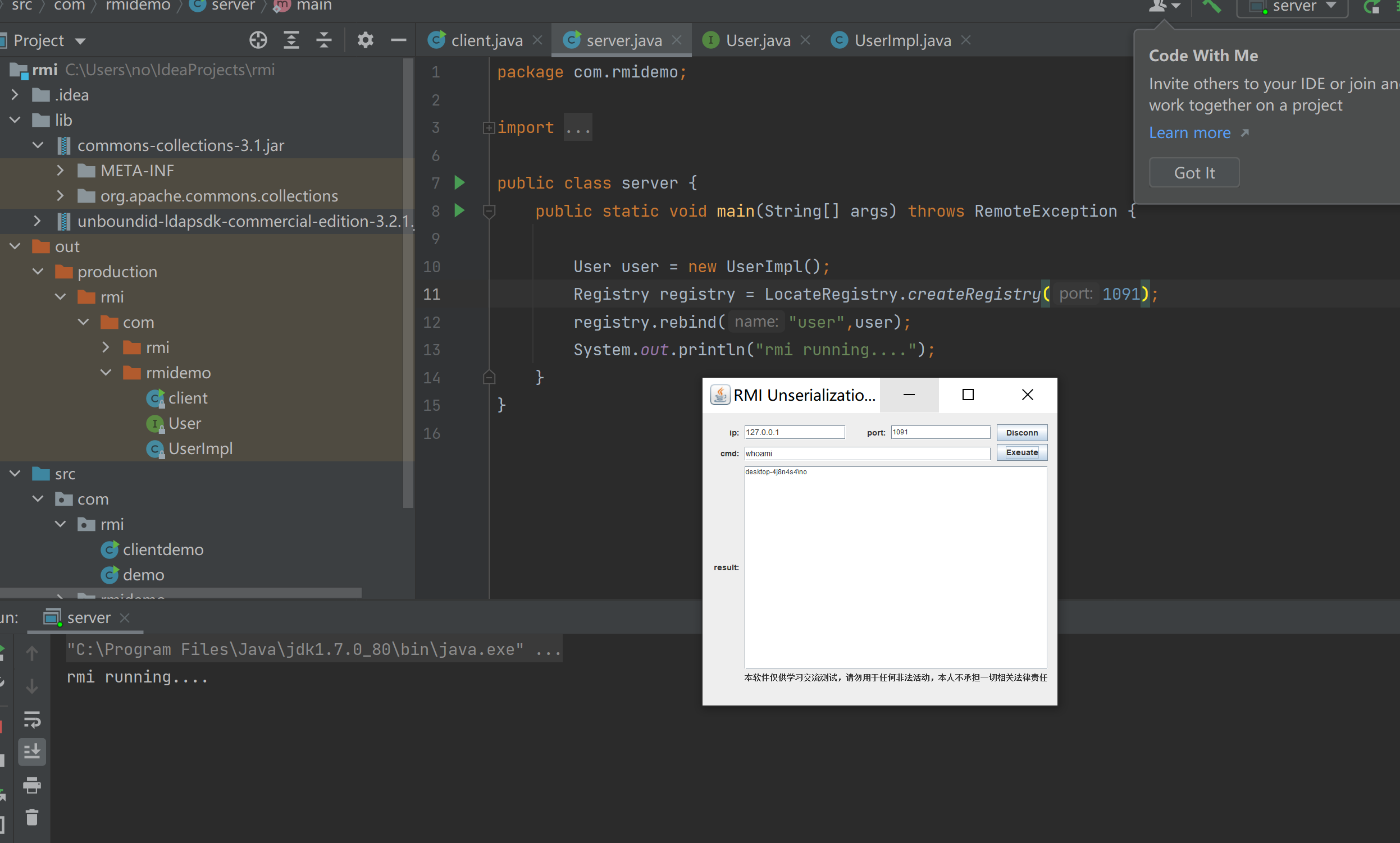The width and height of the screenshot is (1400, 843).
Task: Close the client.java tab
Action: point(537,40)
